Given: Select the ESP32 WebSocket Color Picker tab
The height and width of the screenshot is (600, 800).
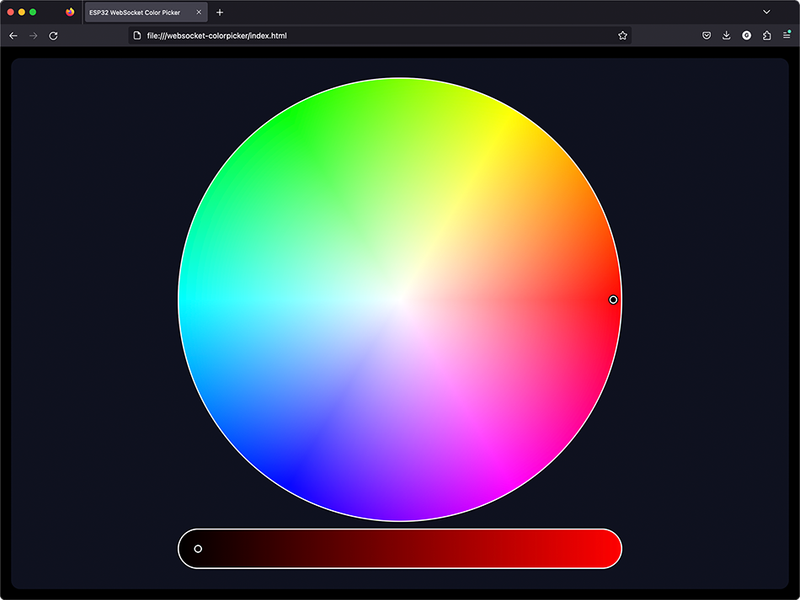Looking at the screenshot, I should tap(140, 12).
